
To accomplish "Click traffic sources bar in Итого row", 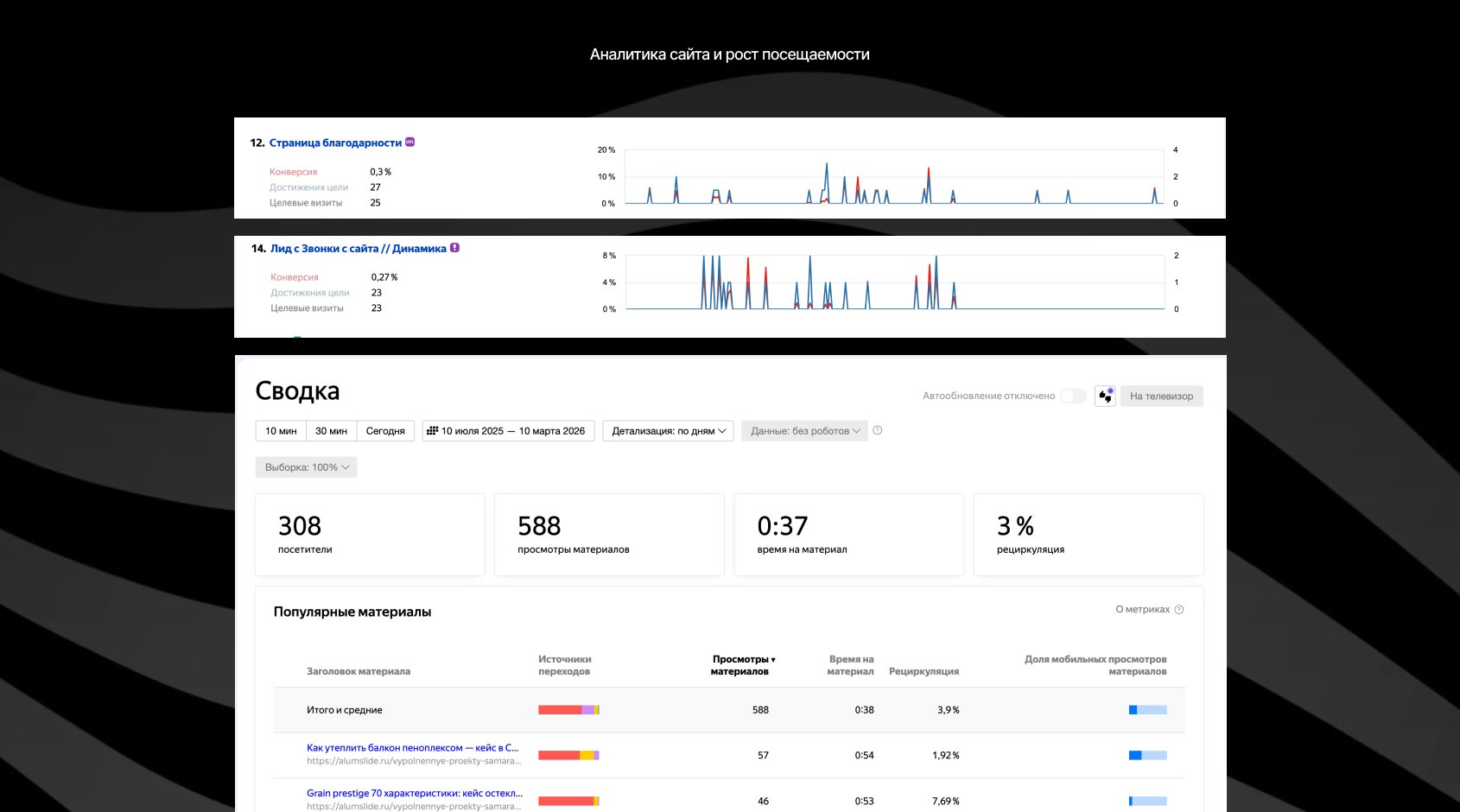I will click(x=568, y=710).
